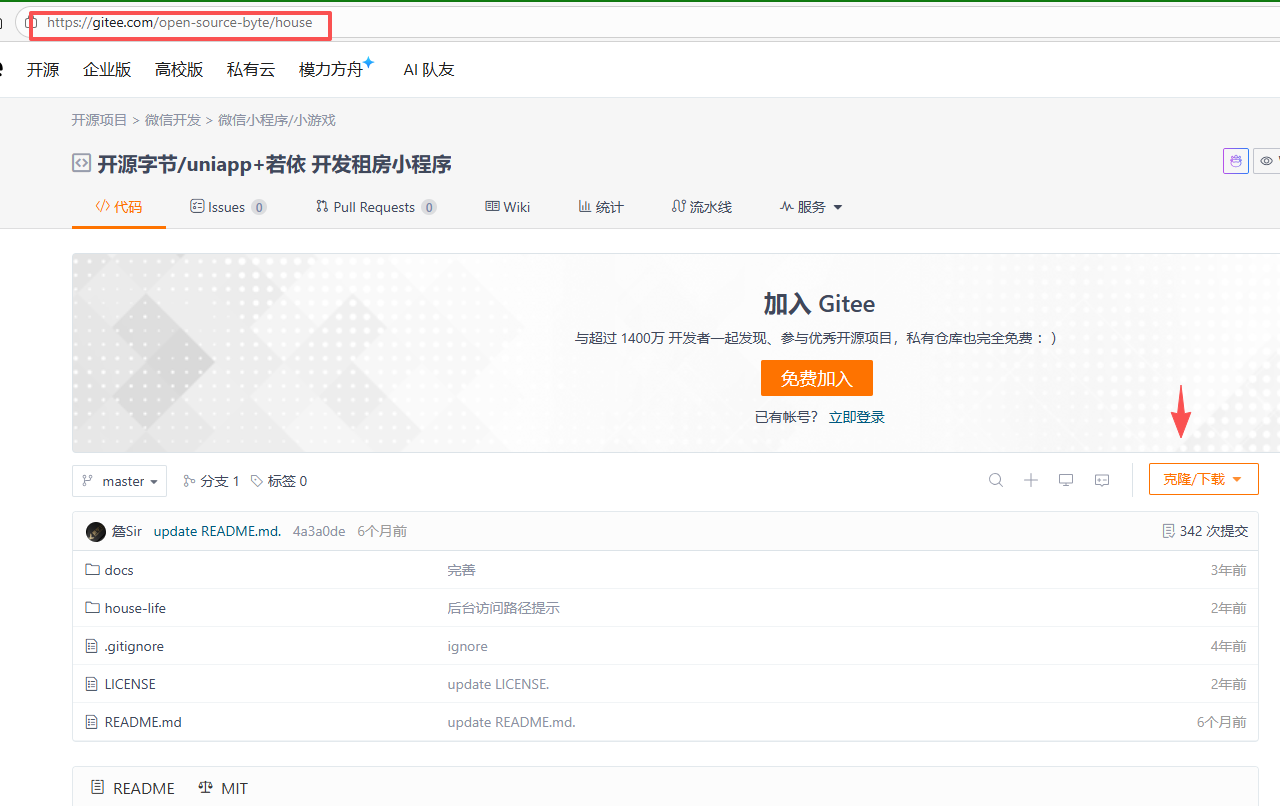Click the .gitignore file icon
Screen dimensions: 1280x806
92,646
